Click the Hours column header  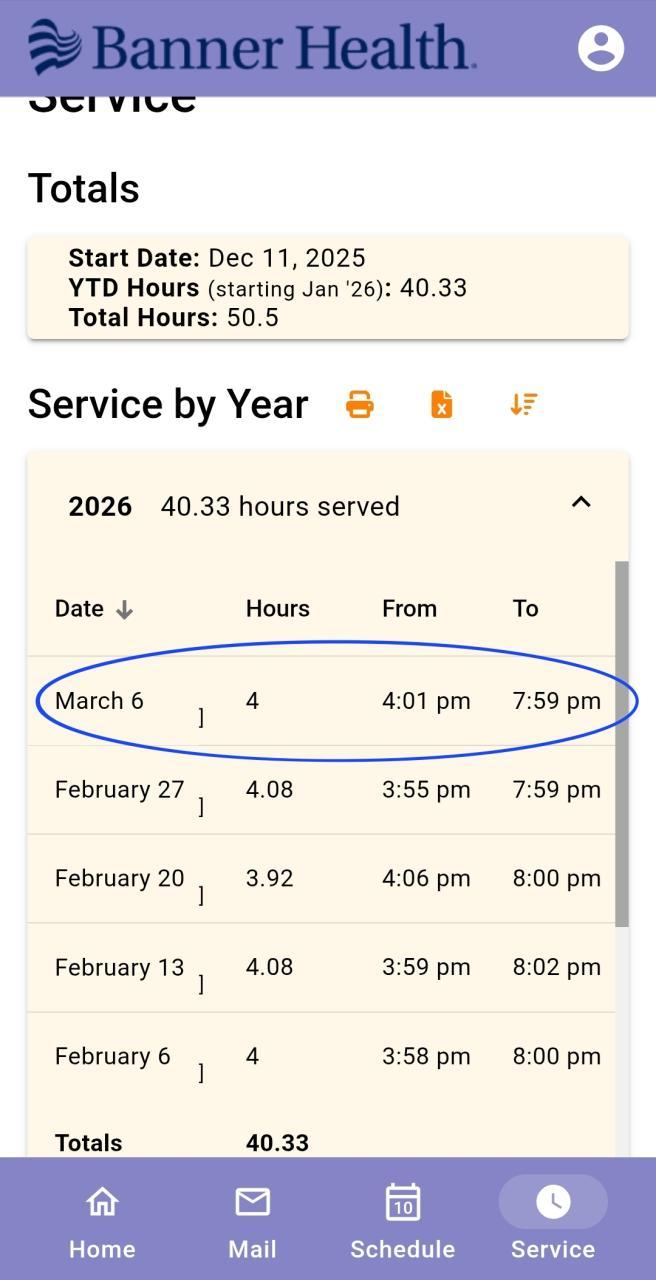277,609
